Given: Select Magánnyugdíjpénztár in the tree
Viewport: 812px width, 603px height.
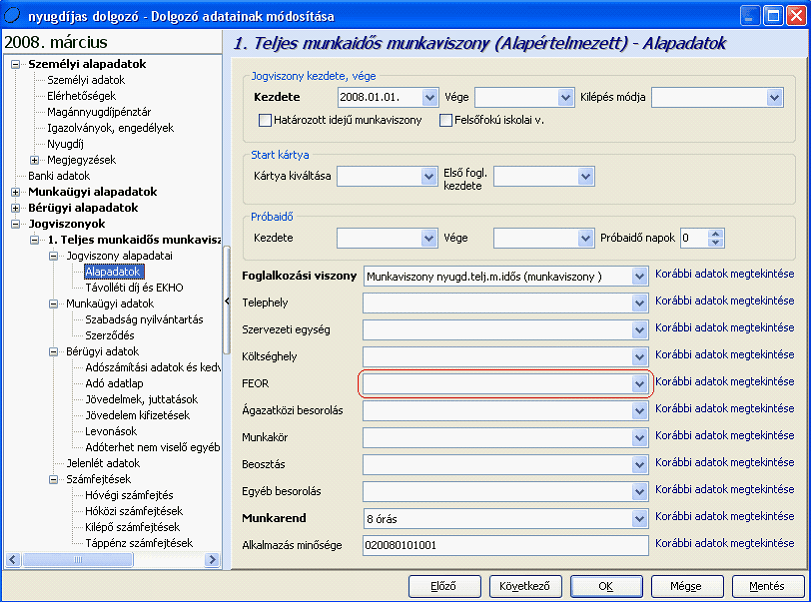Looking at the screenshot, I should [x=99, y=112].
